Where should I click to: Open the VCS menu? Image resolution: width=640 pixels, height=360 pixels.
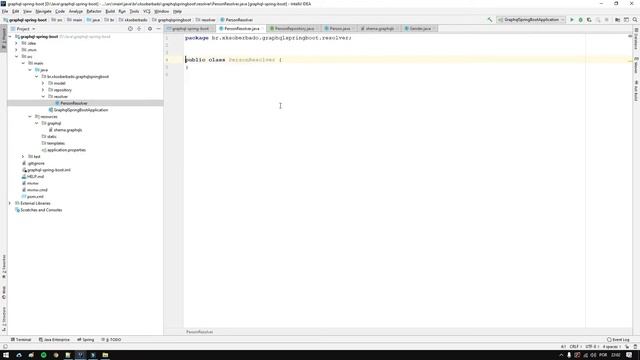147,11
